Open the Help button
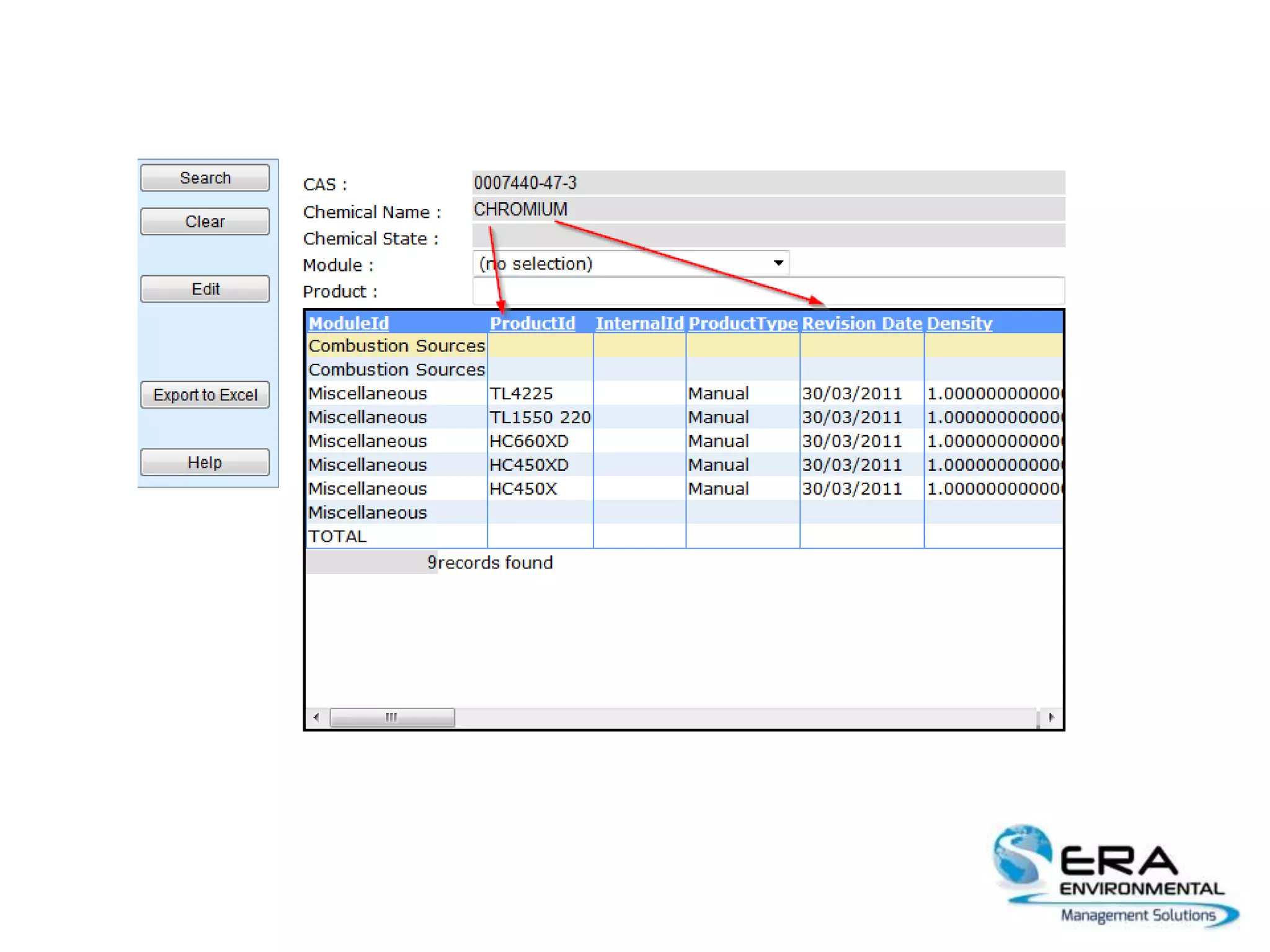Viewport: 1270px width, 952px height. [x=205, y=462]
